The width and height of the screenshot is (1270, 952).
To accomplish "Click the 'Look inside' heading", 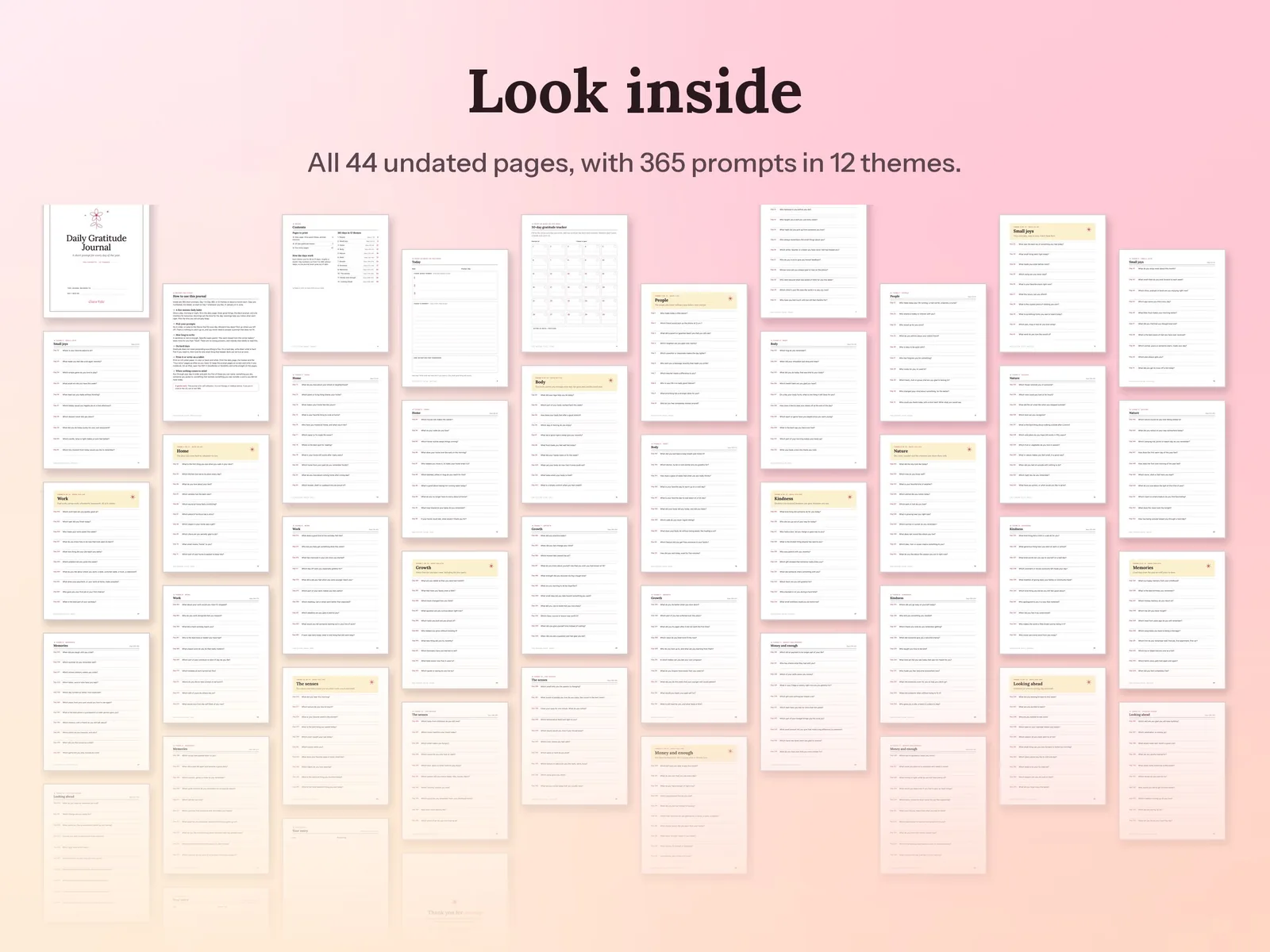I will point(635,91).
